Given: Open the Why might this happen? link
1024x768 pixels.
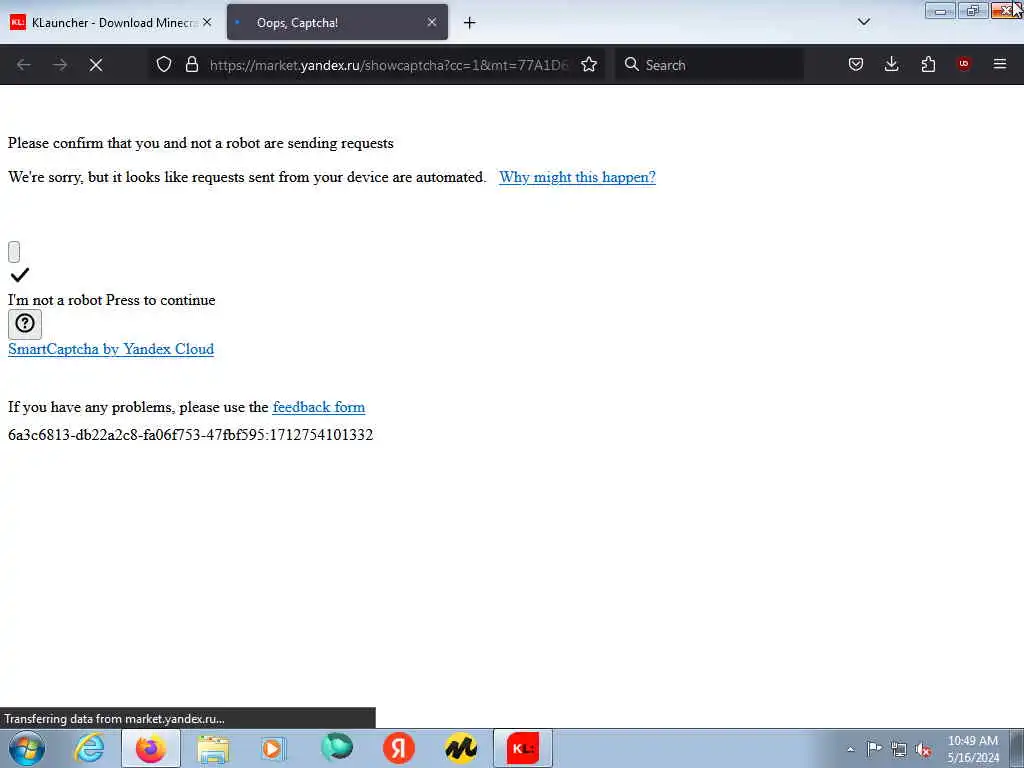Looking at the screenshot, I should 577,177.
